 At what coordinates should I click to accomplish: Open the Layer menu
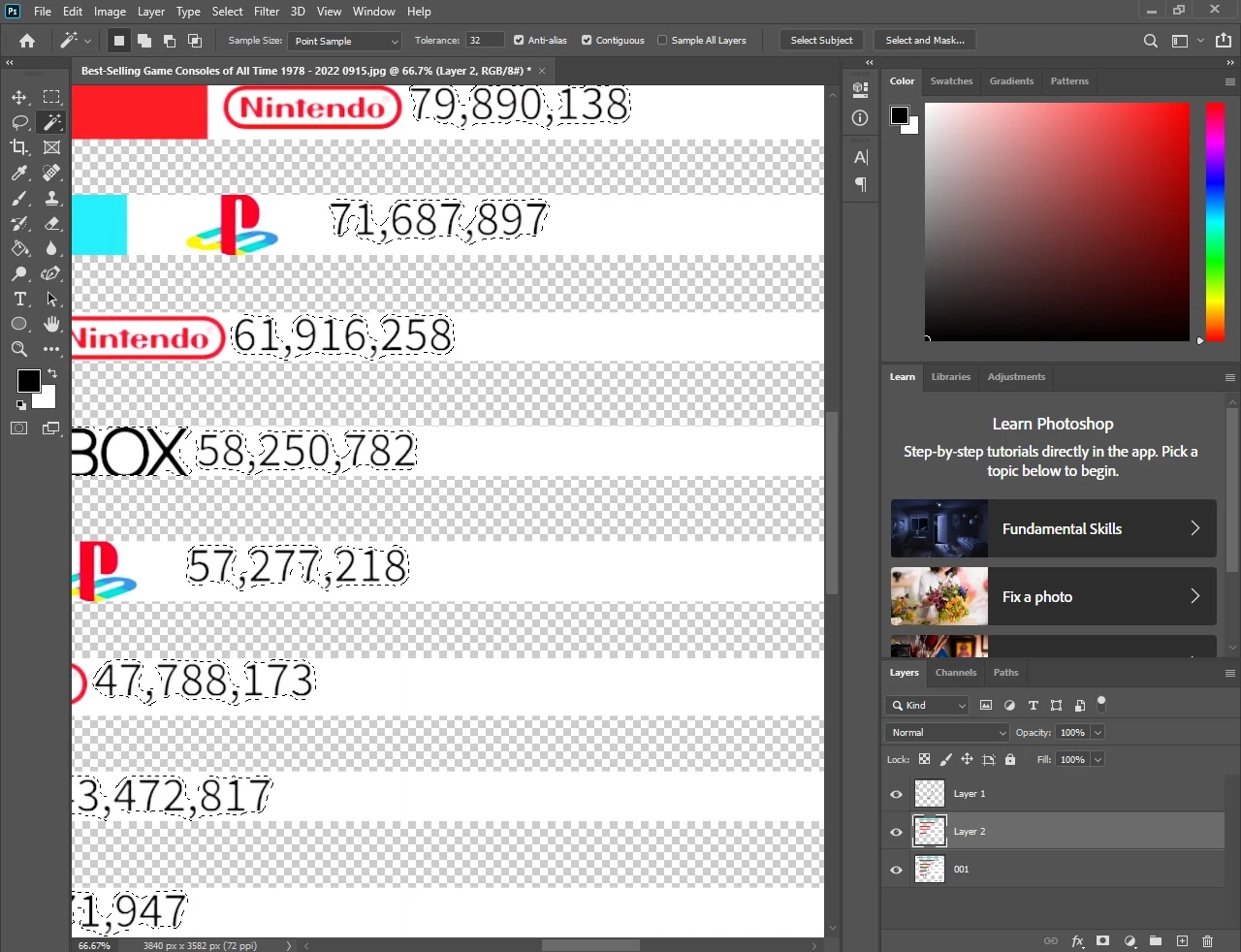click(150, 12)
